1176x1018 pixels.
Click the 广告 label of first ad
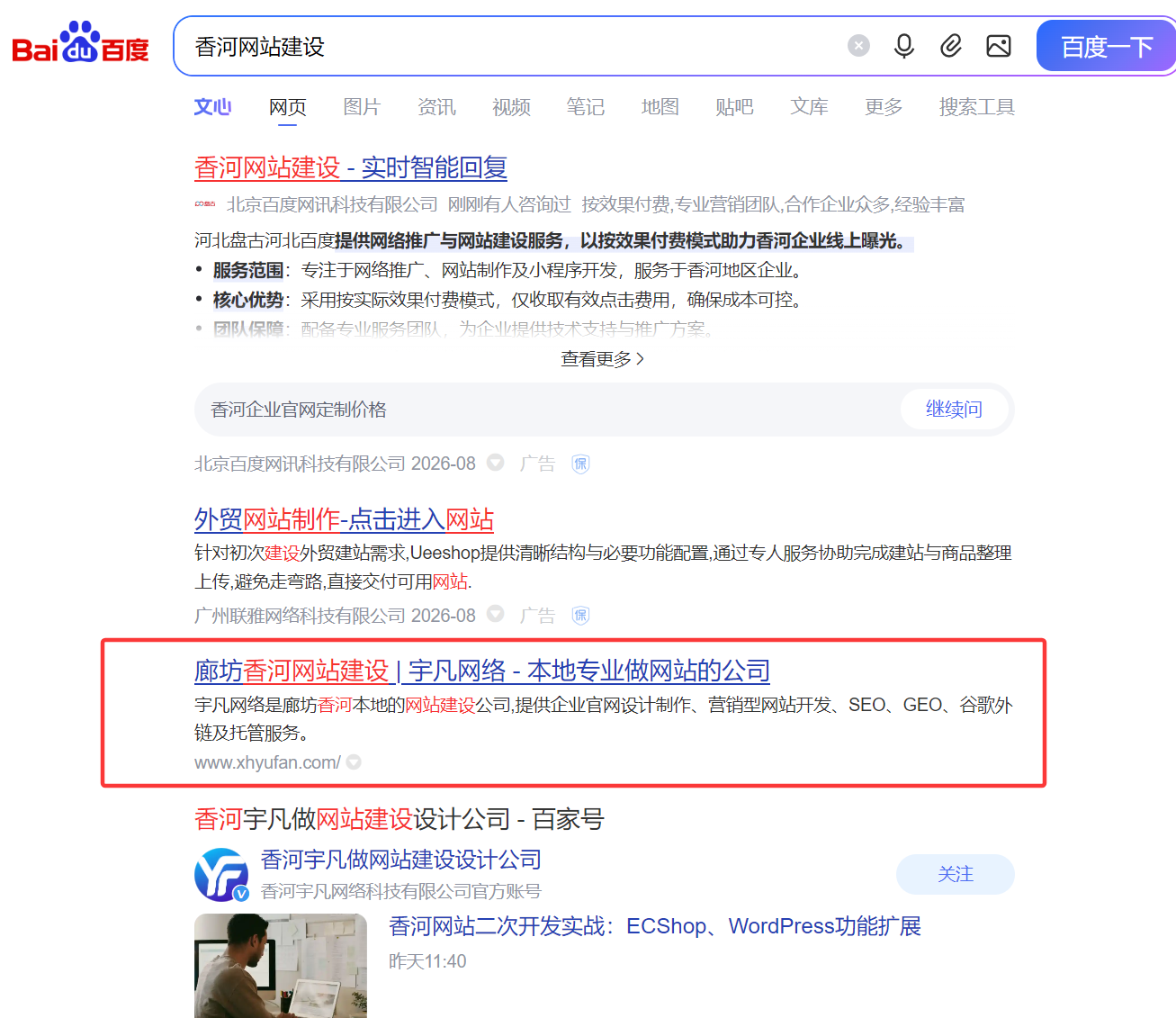(537, 464)
